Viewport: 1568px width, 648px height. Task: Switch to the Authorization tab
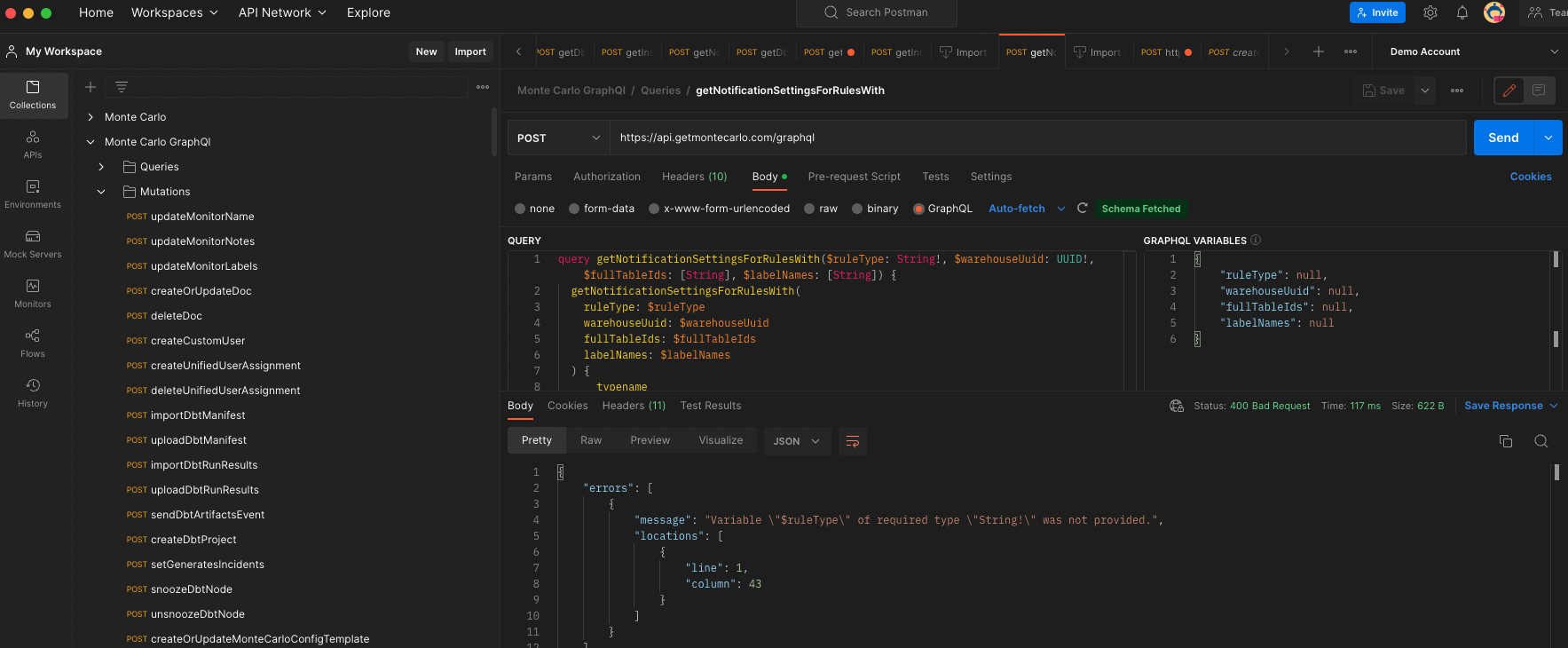(607, 177)
